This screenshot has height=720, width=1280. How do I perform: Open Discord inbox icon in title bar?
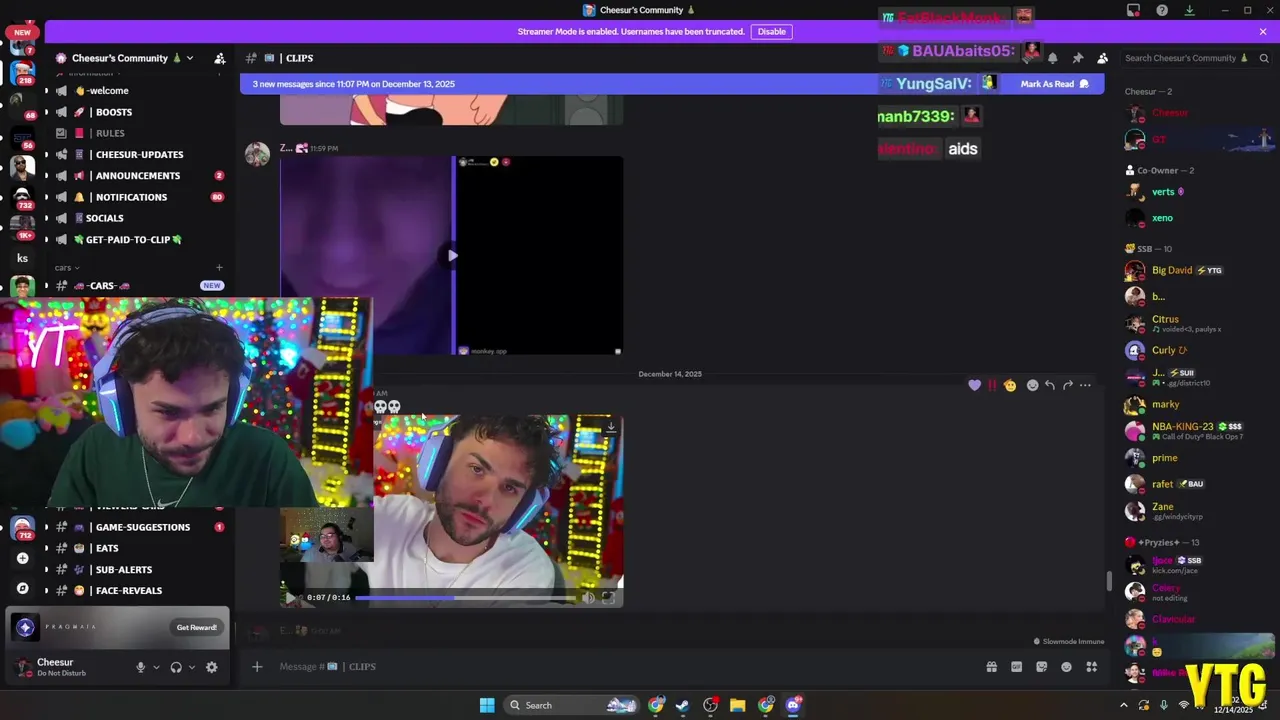[1133, 10]
